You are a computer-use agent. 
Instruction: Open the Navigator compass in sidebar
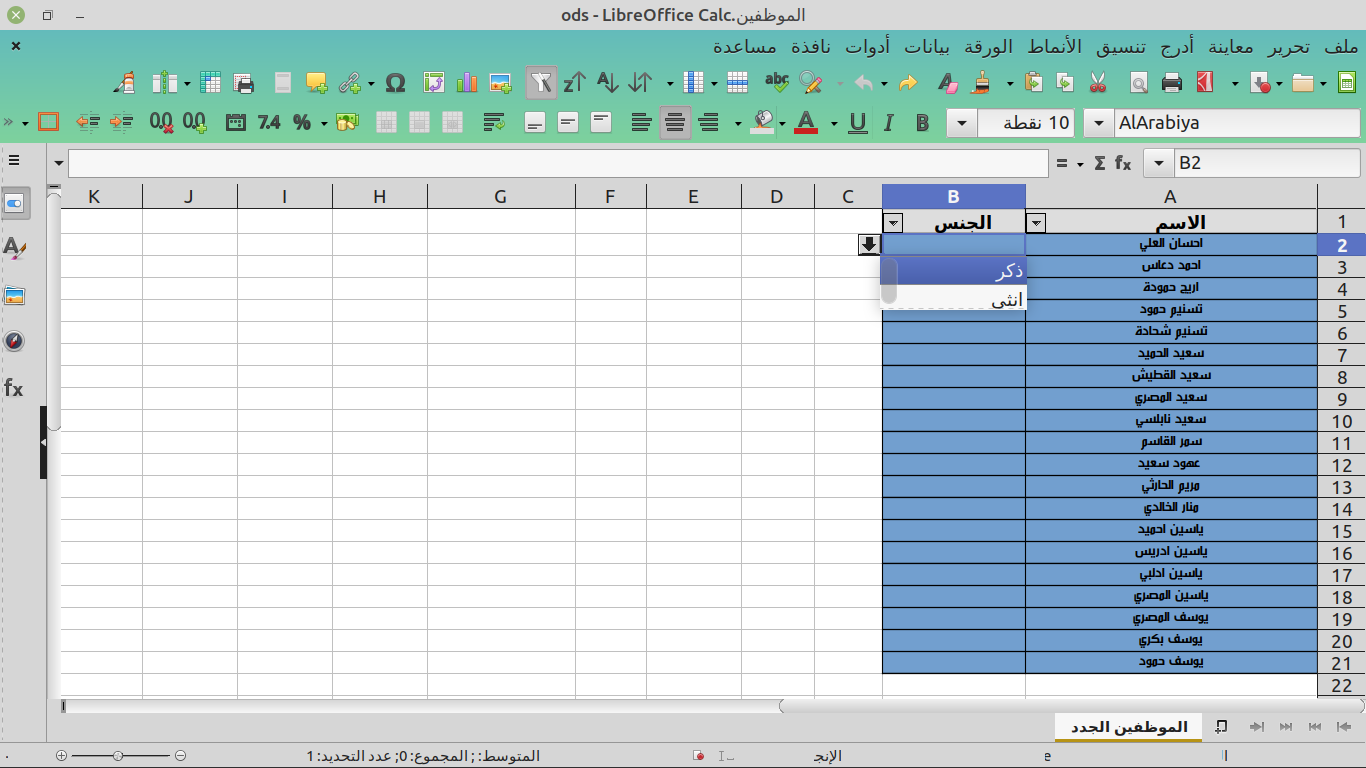click(14, 341)
